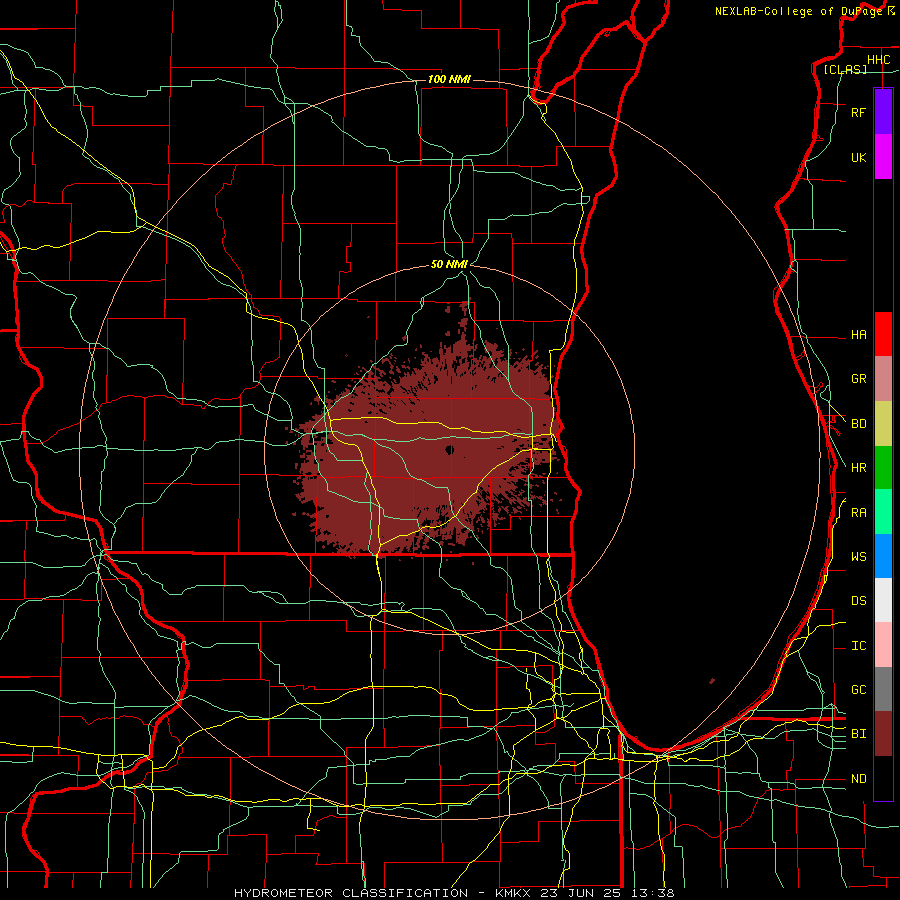Viewport: 900px width, 900px height.
Task: Click the 50 NMI range ring label
Action: click(449, 264)
